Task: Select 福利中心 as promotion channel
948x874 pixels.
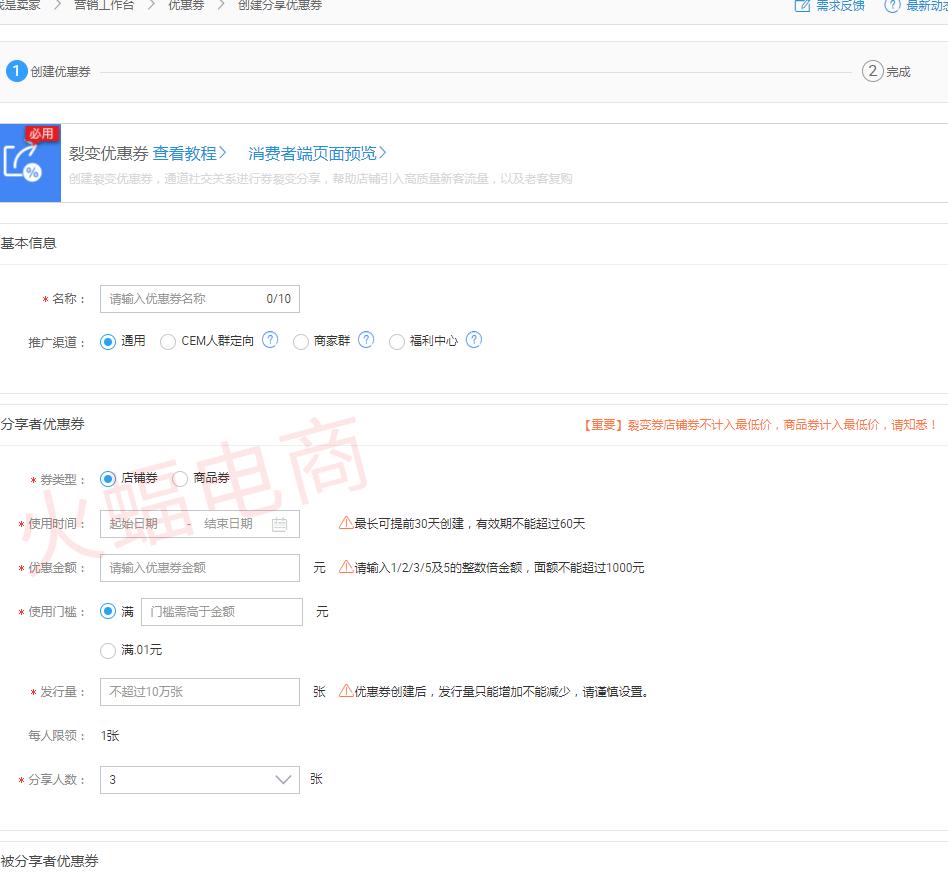Action: 397,341
